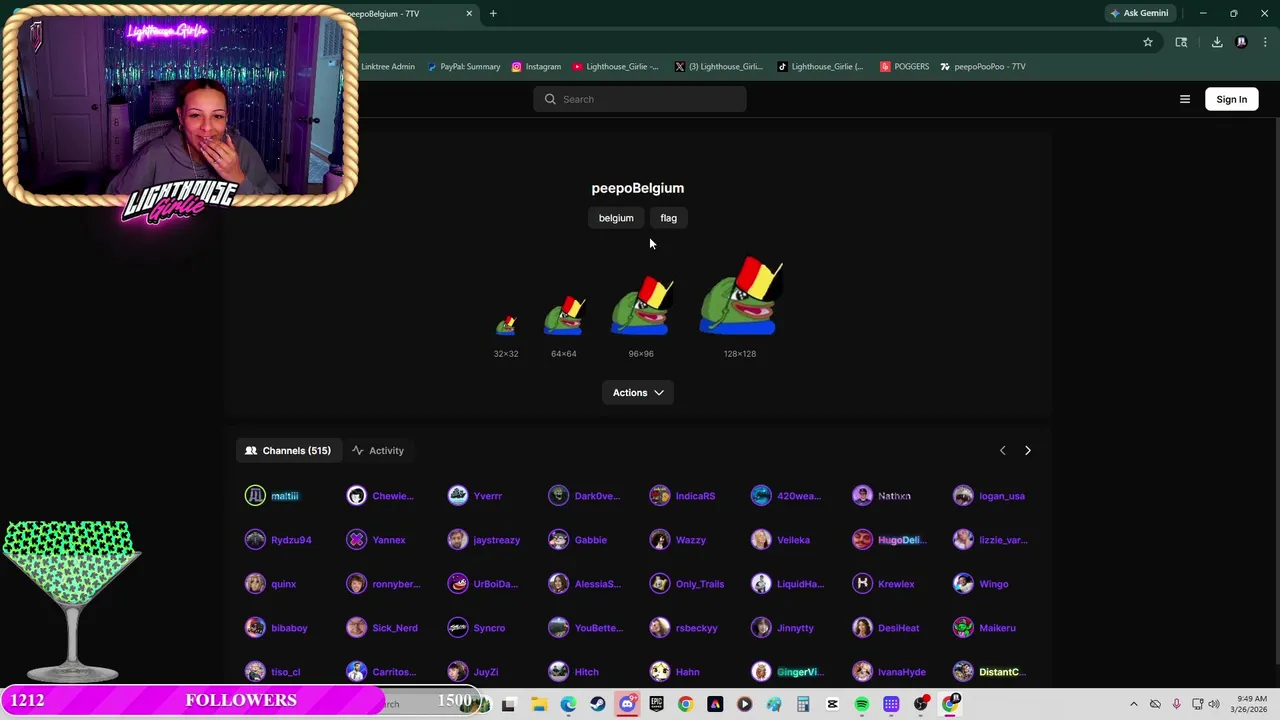Select the 32×32 emote preview

[506, 325]
